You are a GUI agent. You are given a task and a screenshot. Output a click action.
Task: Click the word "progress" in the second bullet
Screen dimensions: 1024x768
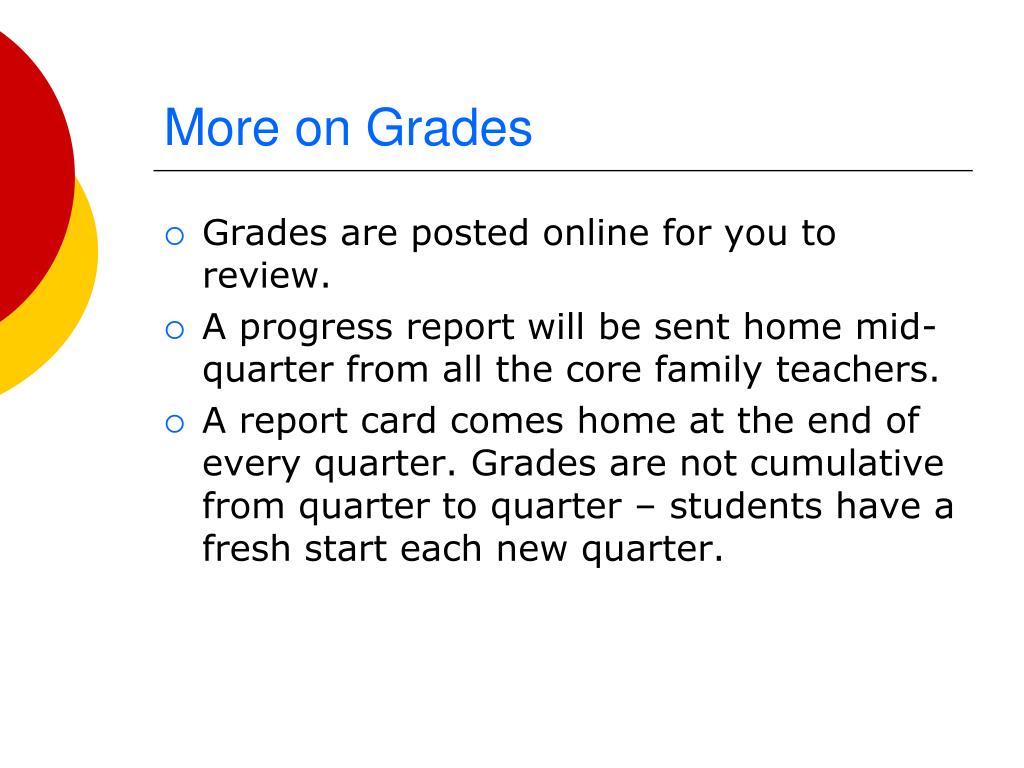point(316,328)
